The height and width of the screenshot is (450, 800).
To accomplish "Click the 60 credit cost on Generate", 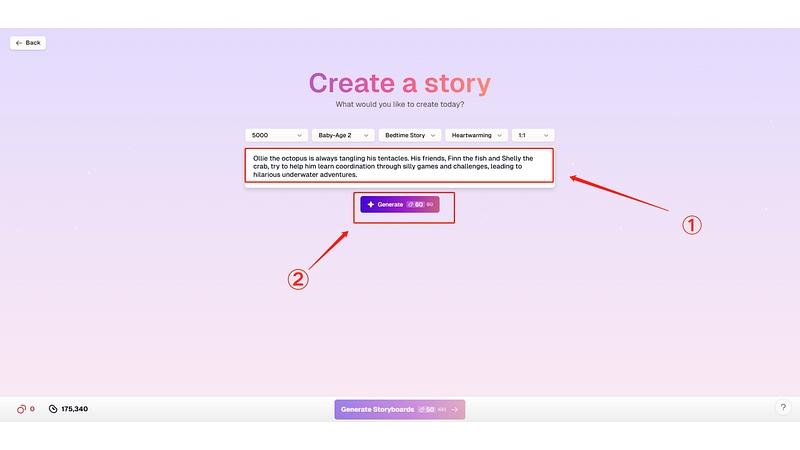I will pyautogui.click(x=417, y=204).
